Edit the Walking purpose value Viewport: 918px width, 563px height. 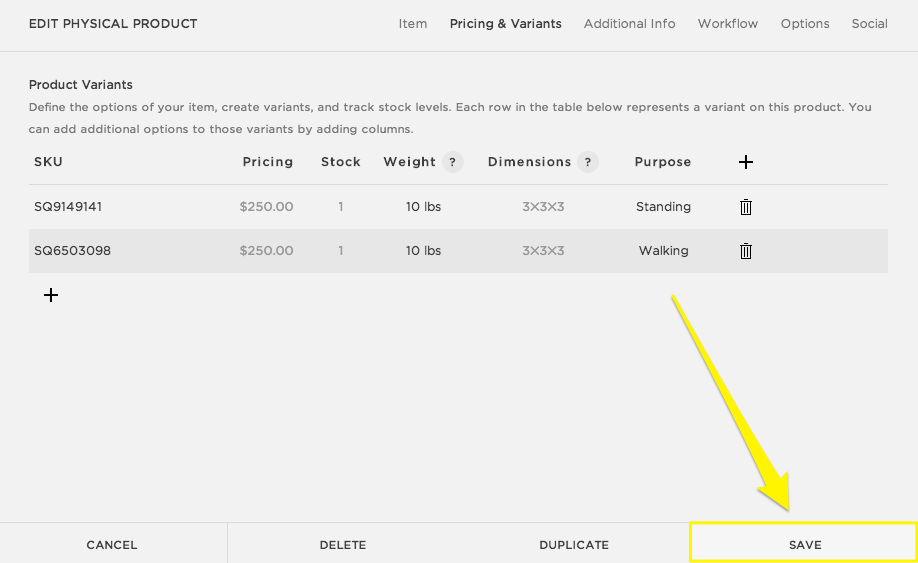click(663, 251)
